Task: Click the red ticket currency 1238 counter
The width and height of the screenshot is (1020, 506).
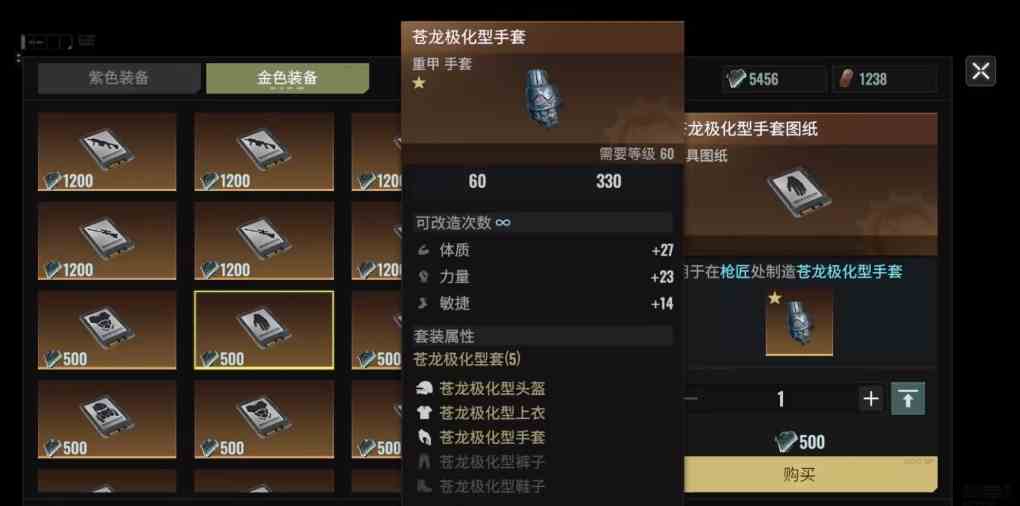Action: [886, 79]
